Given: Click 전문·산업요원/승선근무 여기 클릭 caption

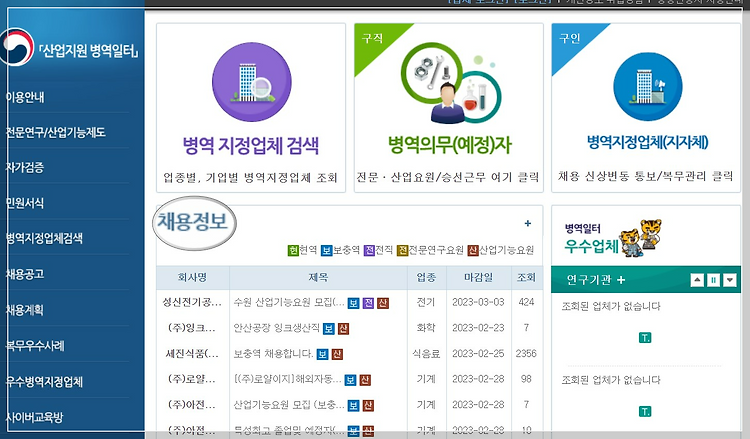Looking at the screenshot, I should click(448, 177).
